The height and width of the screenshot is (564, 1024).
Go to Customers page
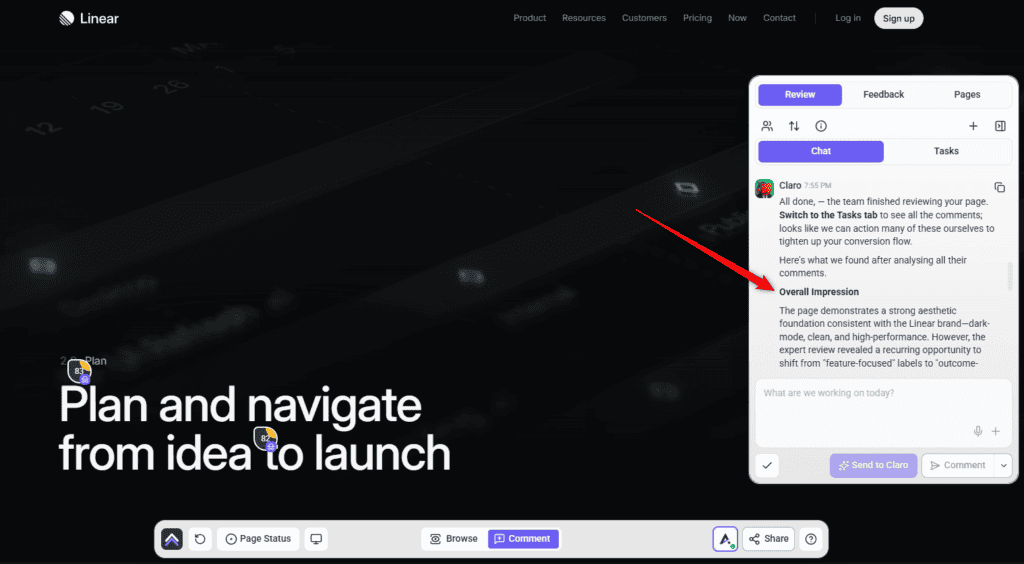[x=644, y=18]
